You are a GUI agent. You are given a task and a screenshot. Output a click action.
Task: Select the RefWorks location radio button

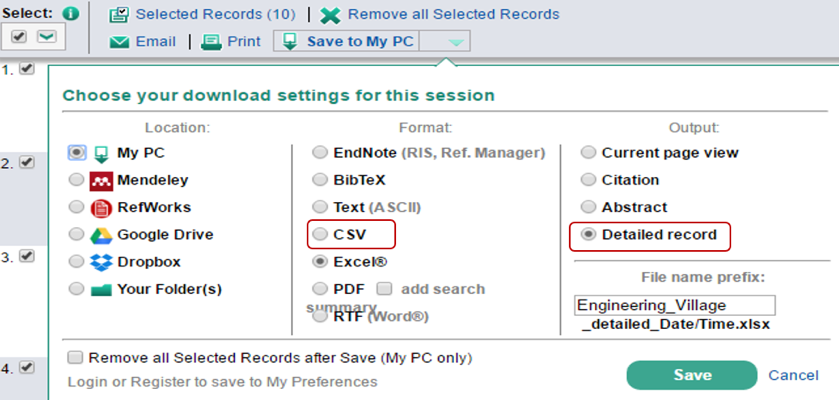pos(76,208)
